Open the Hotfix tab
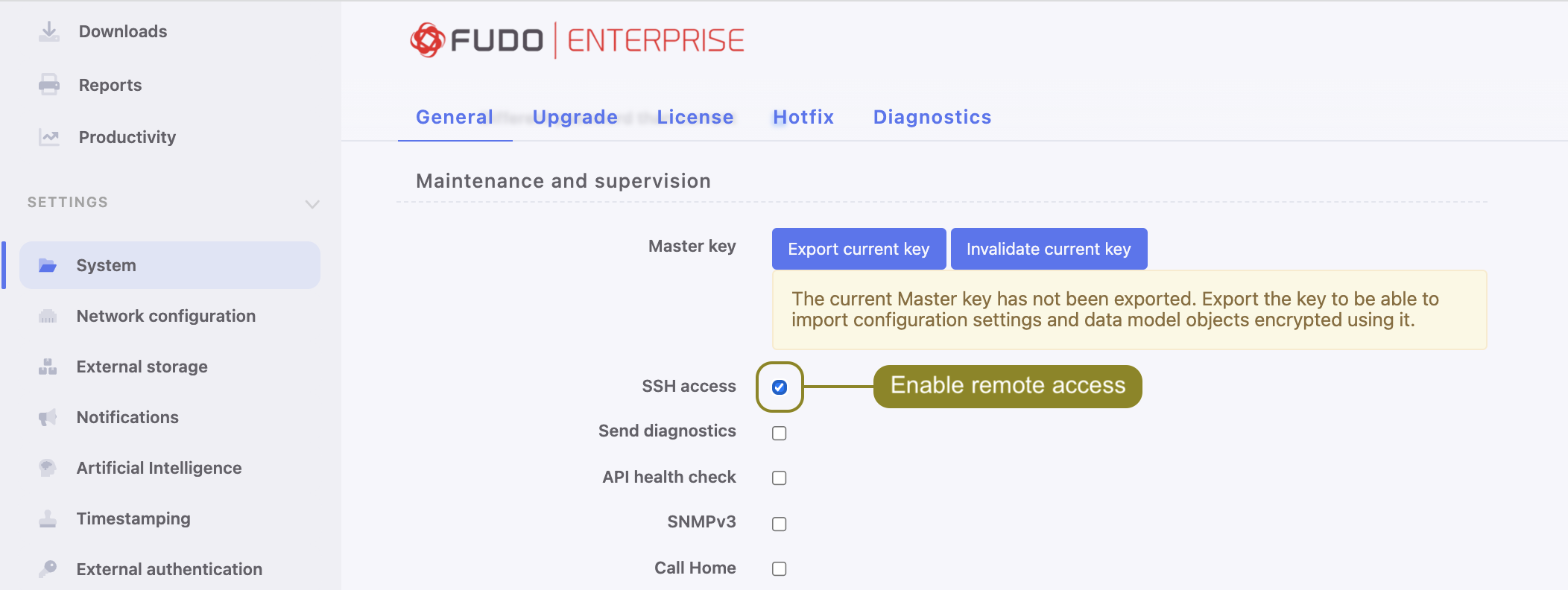The height and width of the screenshot is (590, 1568). coord(803,117)
